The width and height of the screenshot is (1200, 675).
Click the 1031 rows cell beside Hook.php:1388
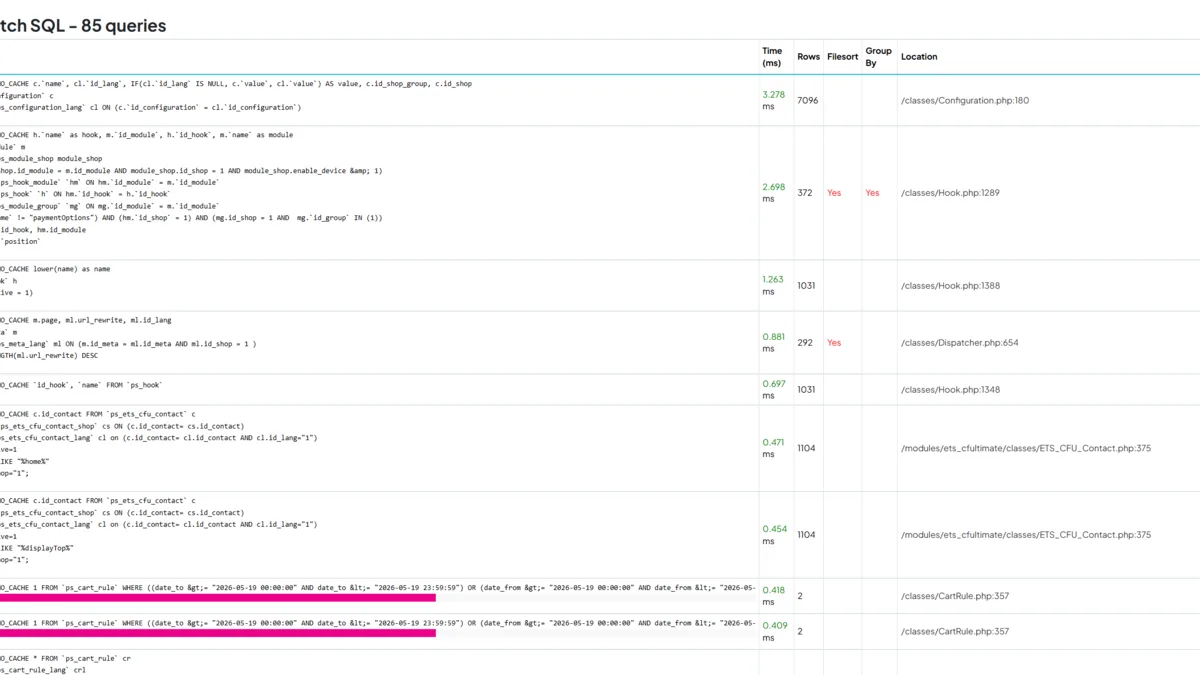pos(806,286)
